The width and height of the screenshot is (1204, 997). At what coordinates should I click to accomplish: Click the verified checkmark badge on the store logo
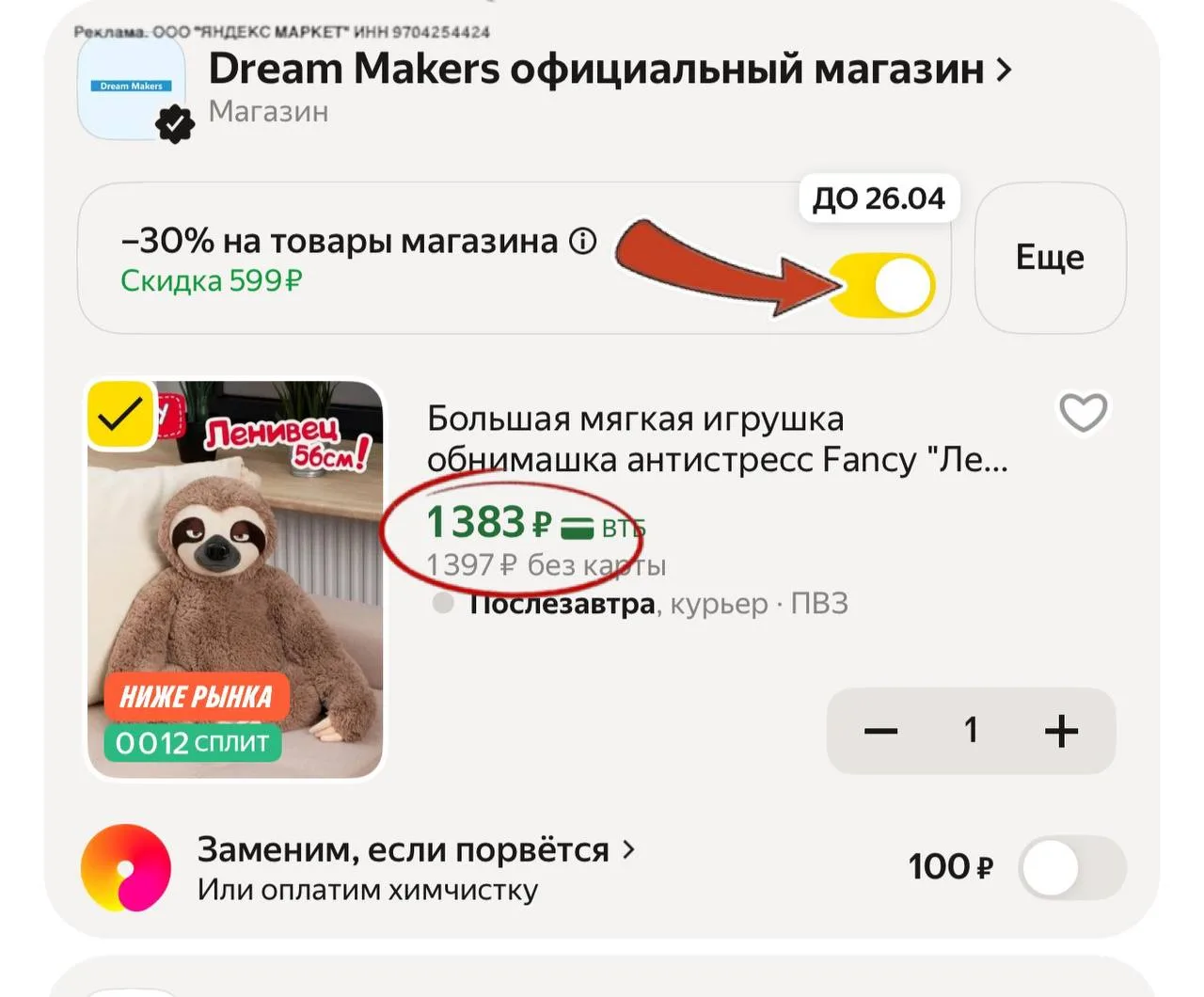coord(174,123)
